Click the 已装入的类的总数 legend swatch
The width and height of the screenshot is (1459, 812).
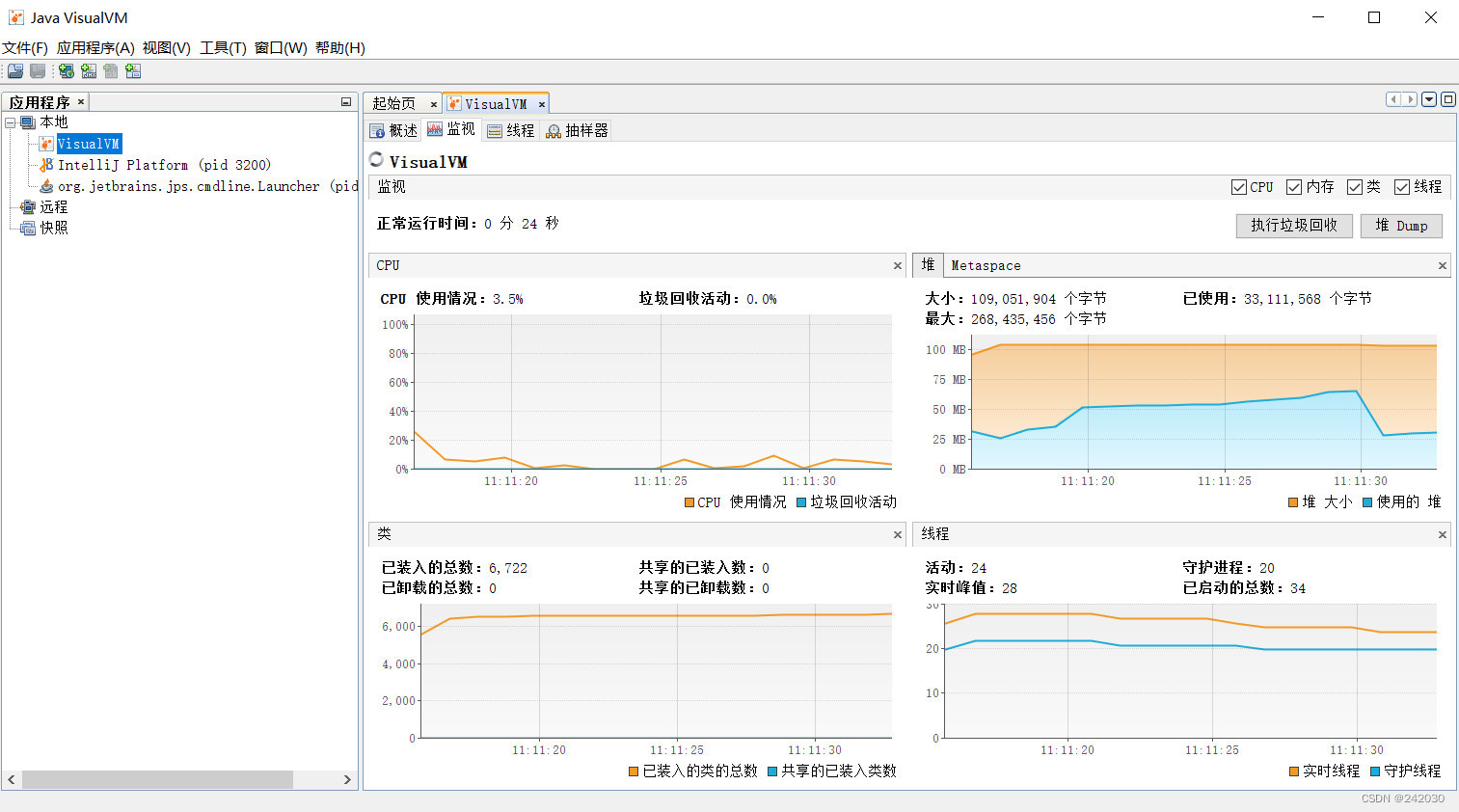(x=634, y=771)
